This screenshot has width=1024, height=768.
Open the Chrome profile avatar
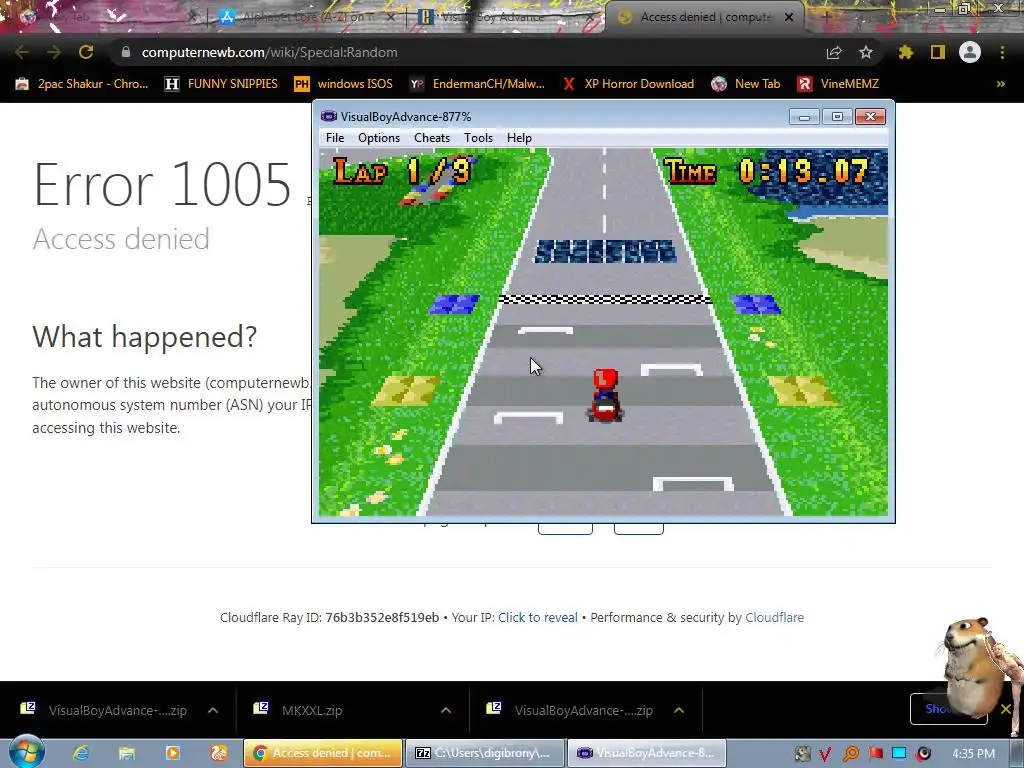(x=970, y=52)
